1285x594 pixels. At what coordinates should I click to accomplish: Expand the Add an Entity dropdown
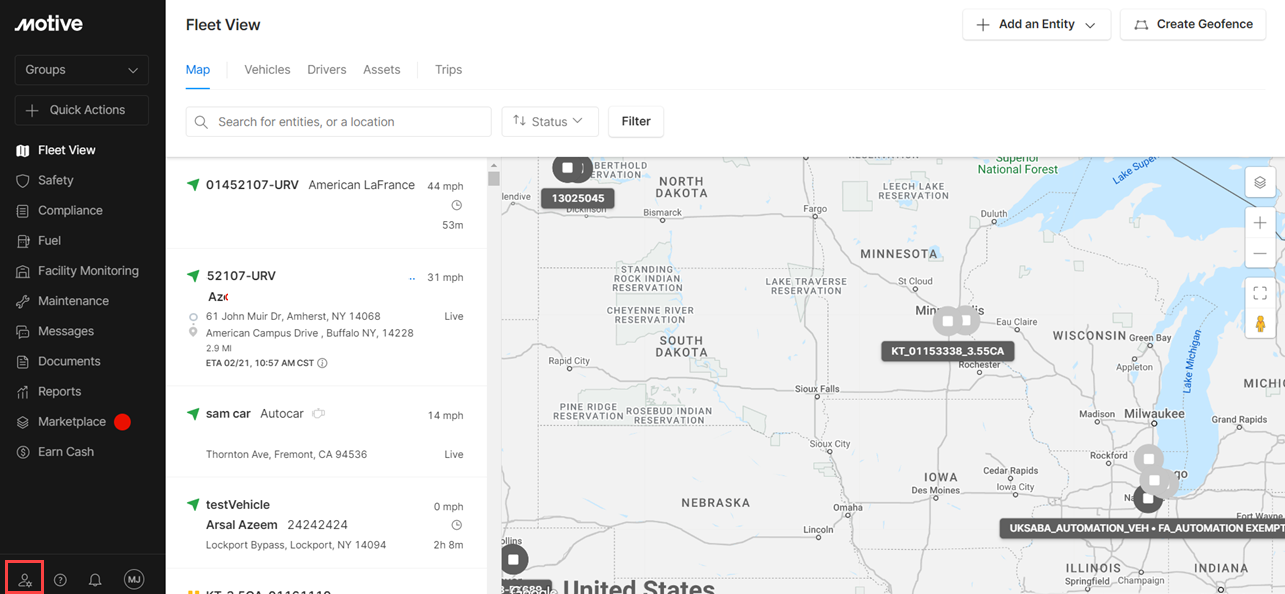[x=1036, y=25]
